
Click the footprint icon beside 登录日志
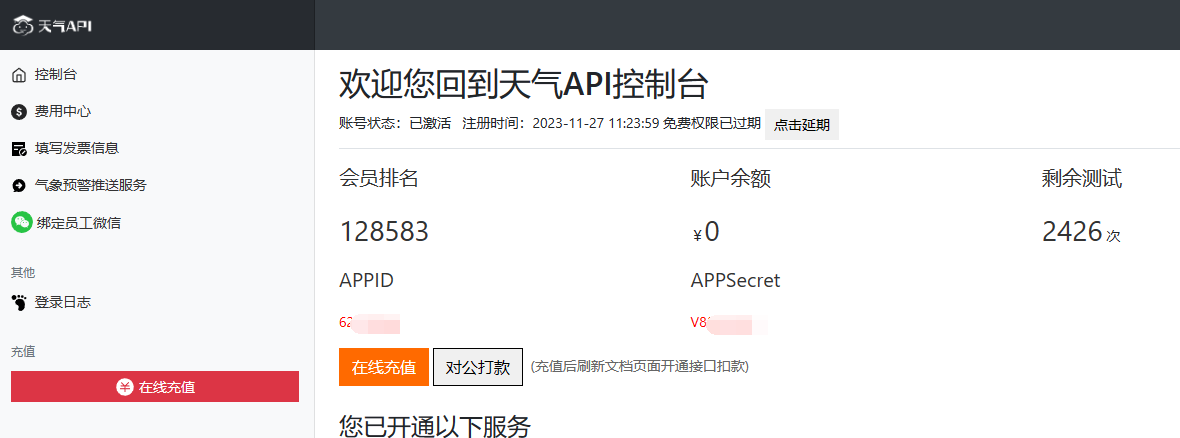[19, 303]
